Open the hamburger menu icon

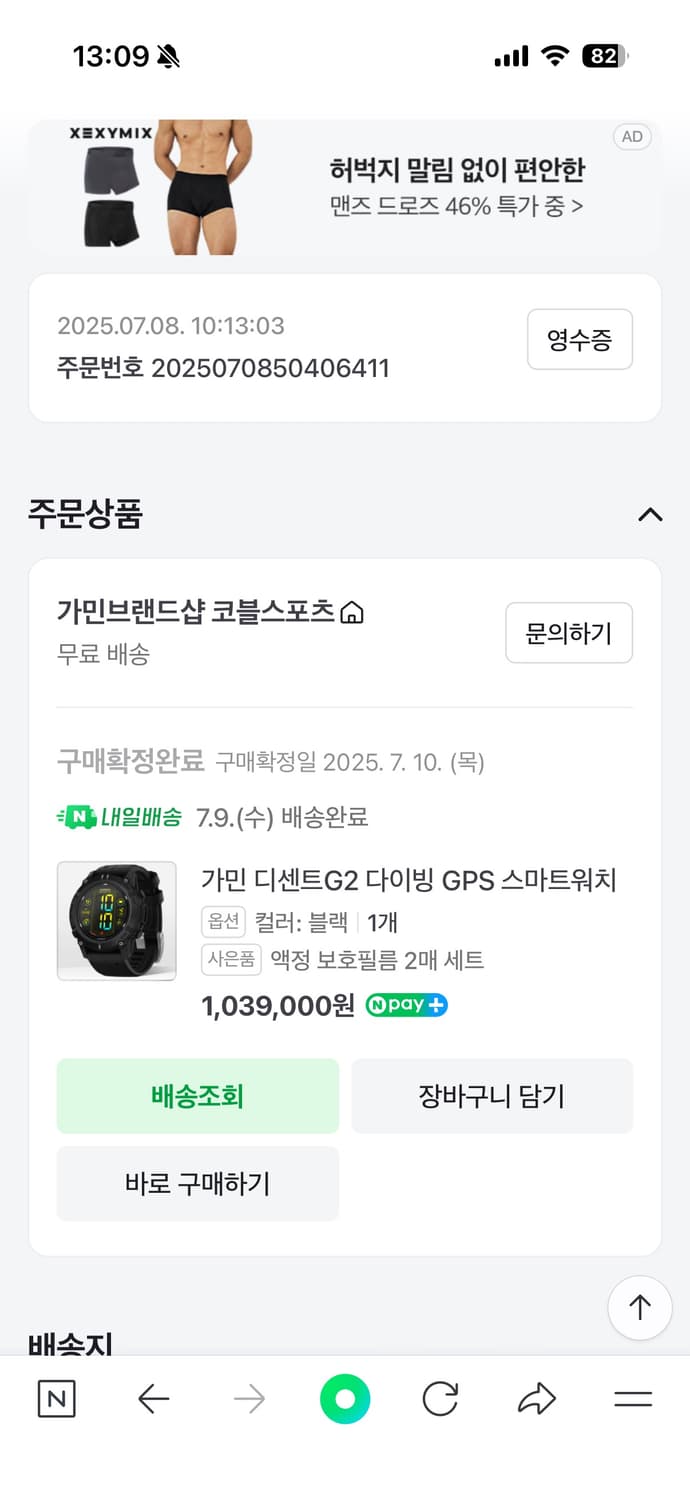633,1399
